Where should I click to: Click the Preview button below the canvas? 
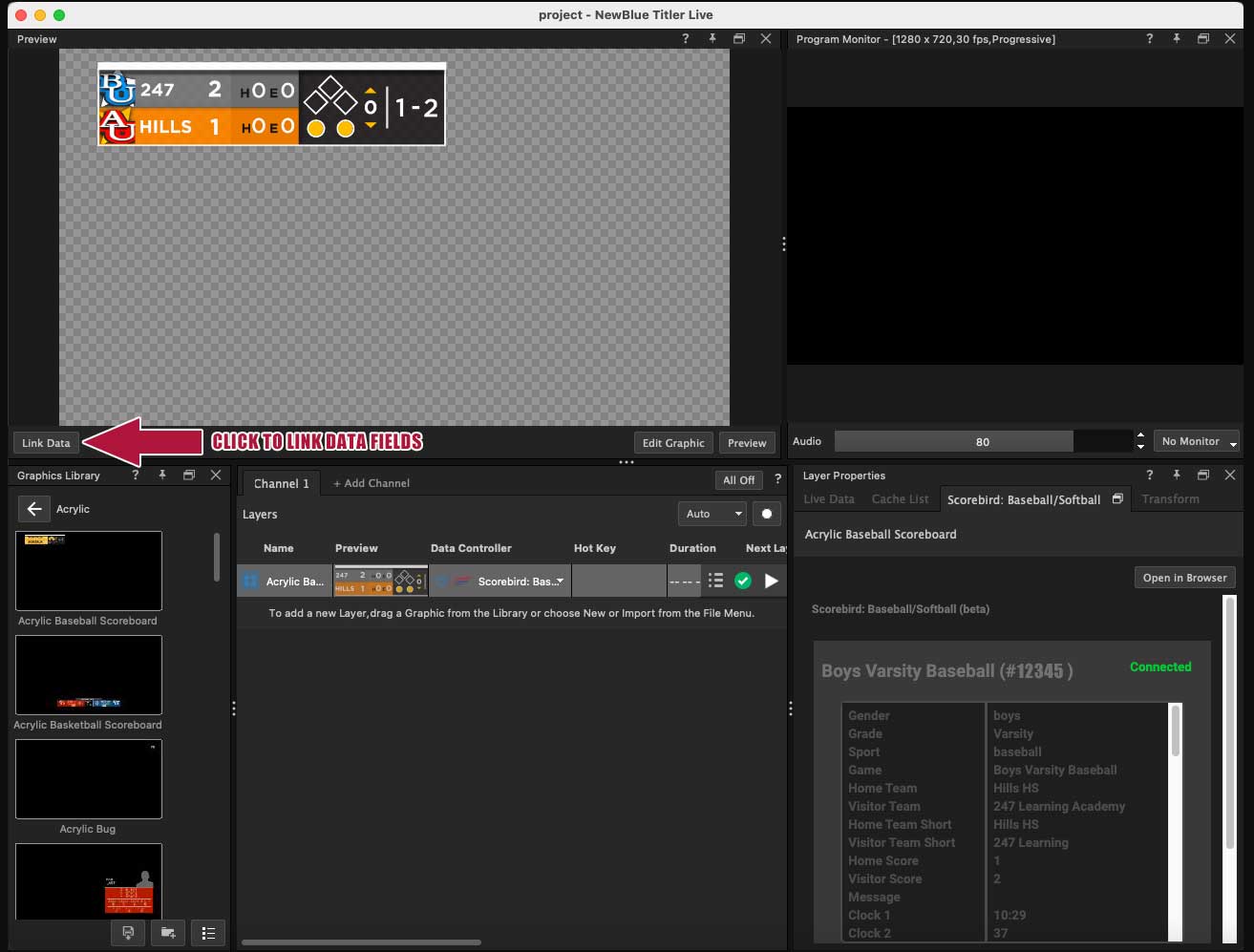coord(747,443)
